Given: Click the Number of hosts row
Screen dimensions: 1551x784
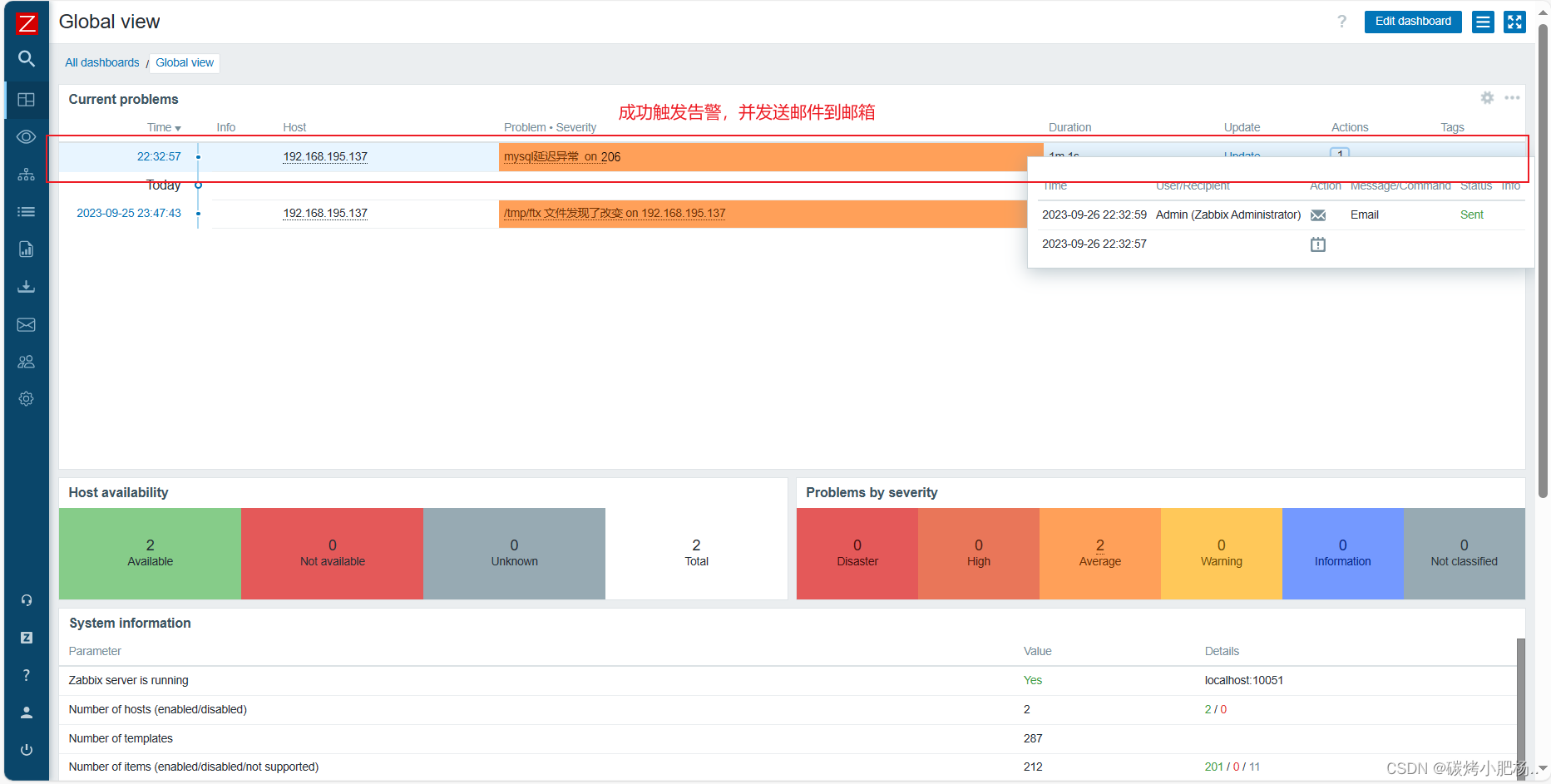Looking at the screenshot, I should (x=788, y=709).
